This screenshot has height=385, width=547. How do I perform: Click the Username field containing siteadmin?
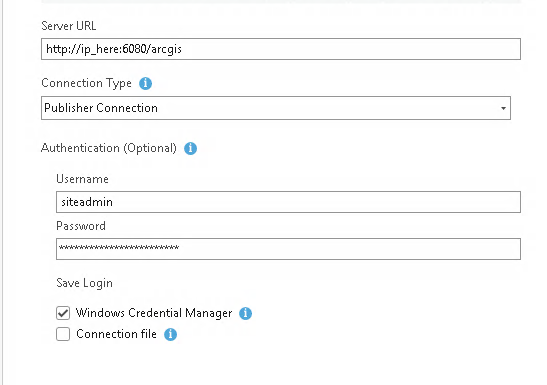click(288, 202)
